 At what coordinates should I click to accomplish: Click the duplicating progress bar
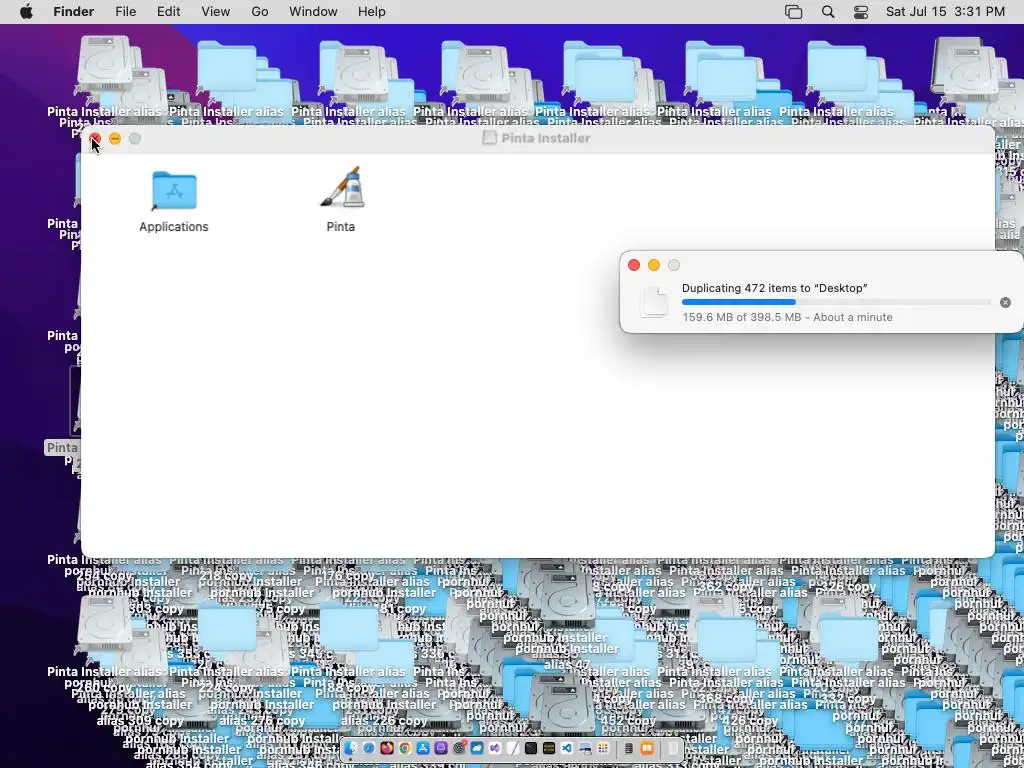(837, 302)
